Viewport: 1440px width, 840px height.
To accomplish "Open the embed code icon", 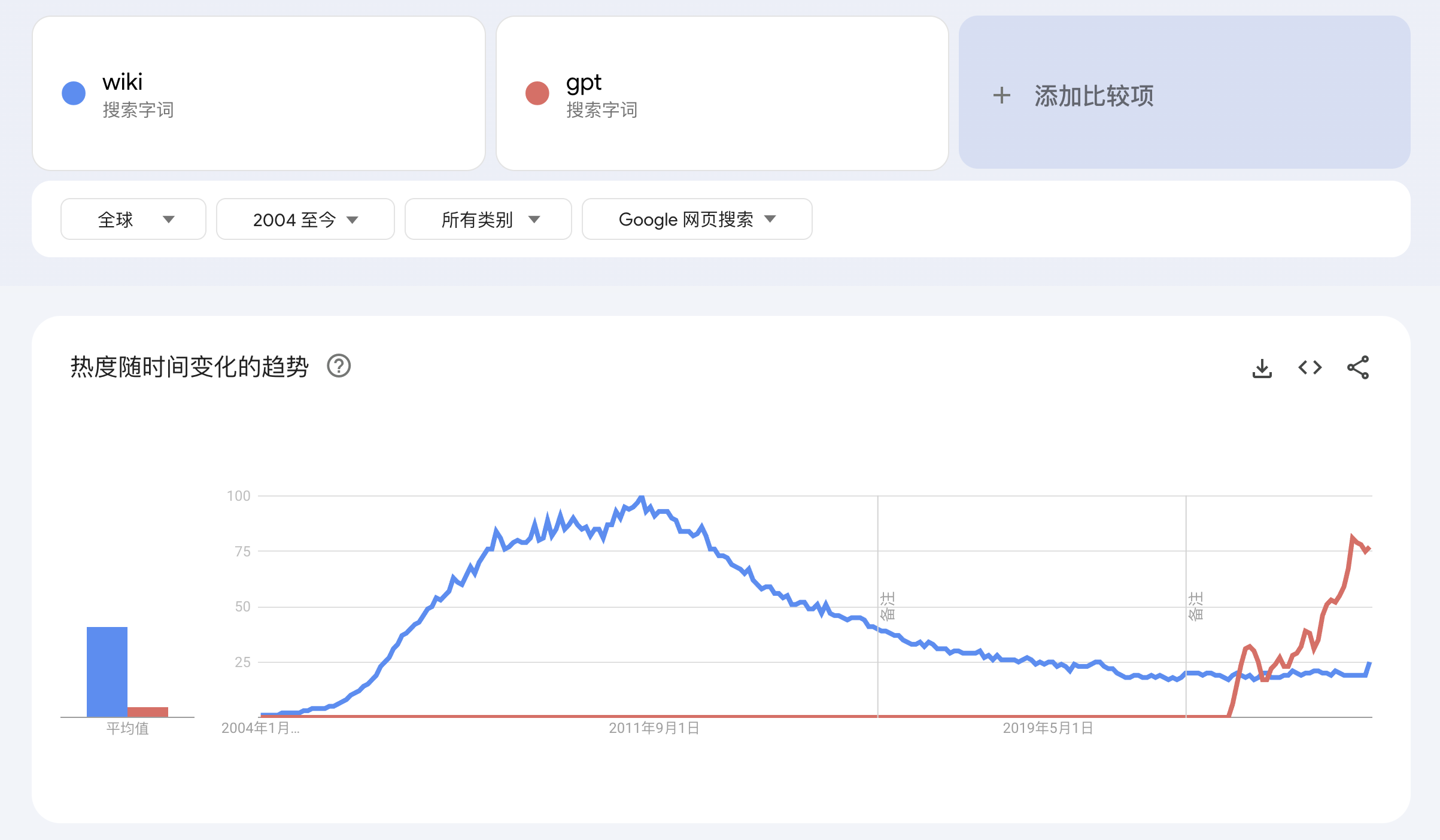I will point(1310,367).
